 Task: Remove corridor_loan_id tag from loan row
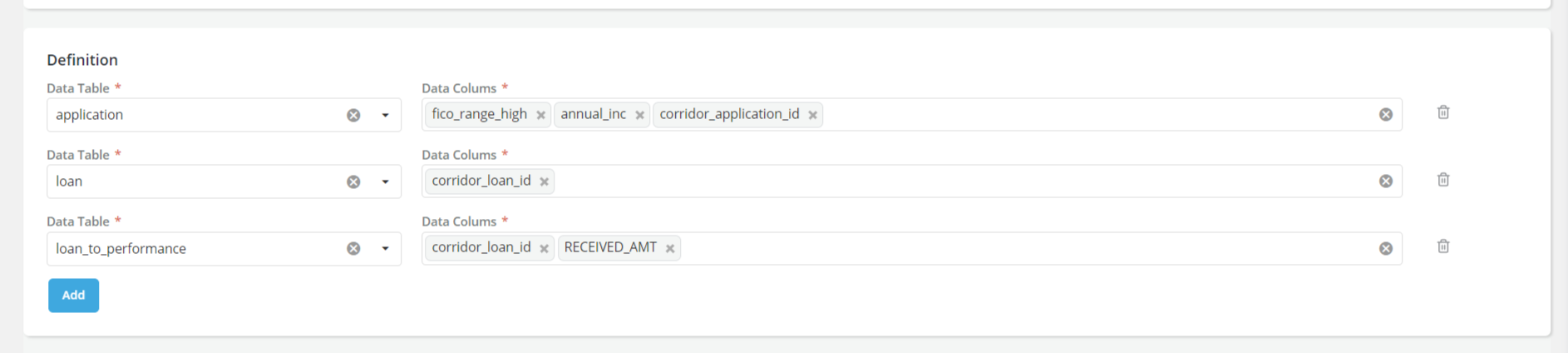[544, 181]
